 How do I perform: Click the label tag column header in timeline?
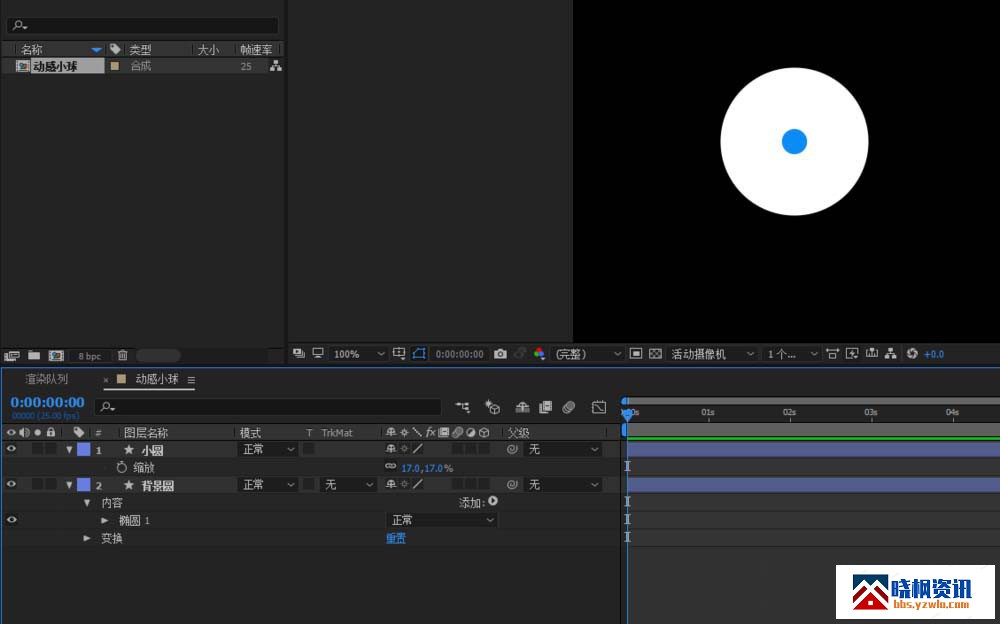(78, 432)
